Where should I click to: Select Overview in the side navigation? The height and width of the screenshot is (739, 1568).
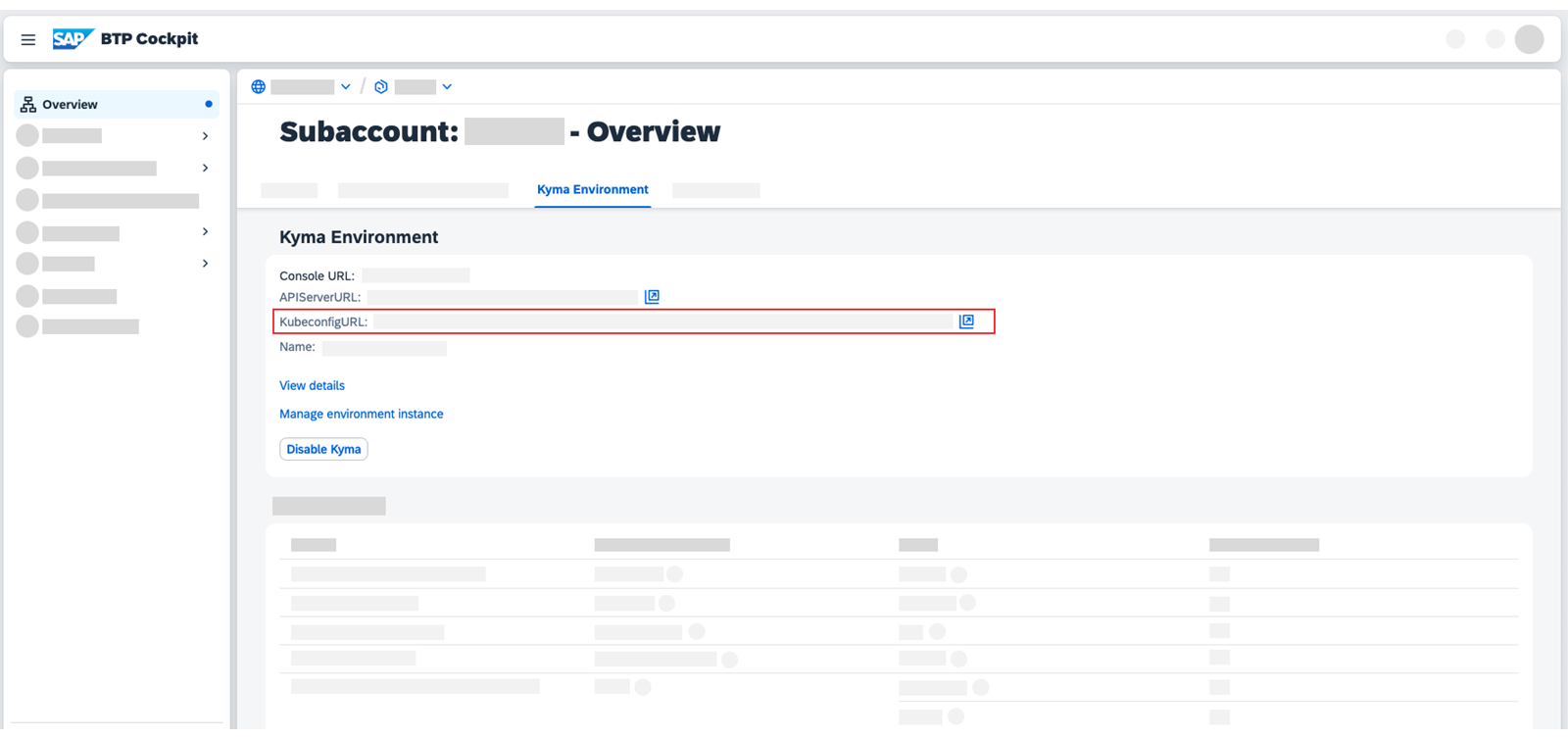coord(117,105)
